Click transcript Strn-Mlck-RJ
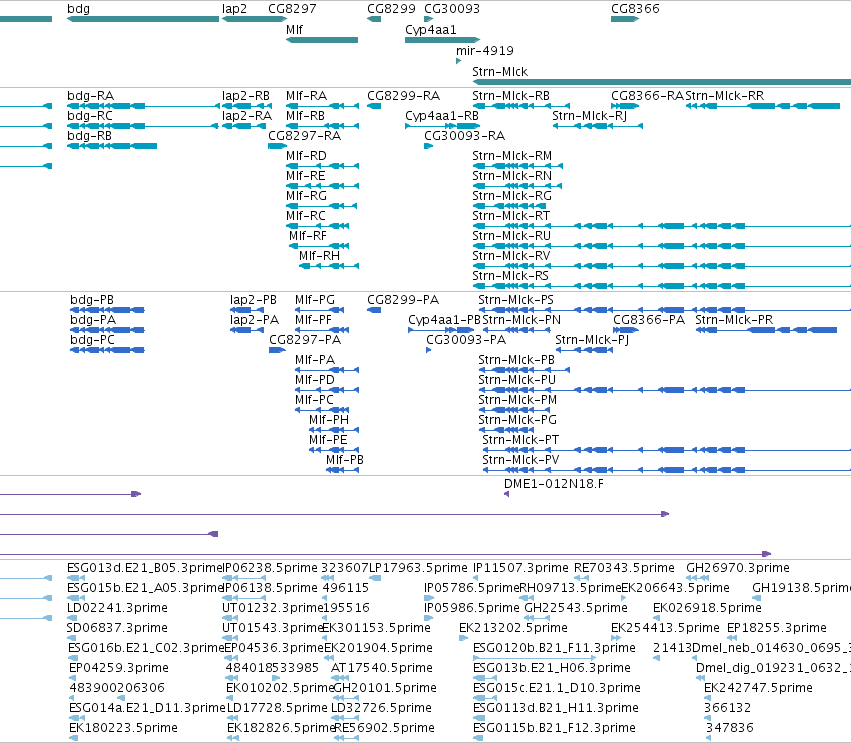This screenshot has height=743, width=851. 589,116
